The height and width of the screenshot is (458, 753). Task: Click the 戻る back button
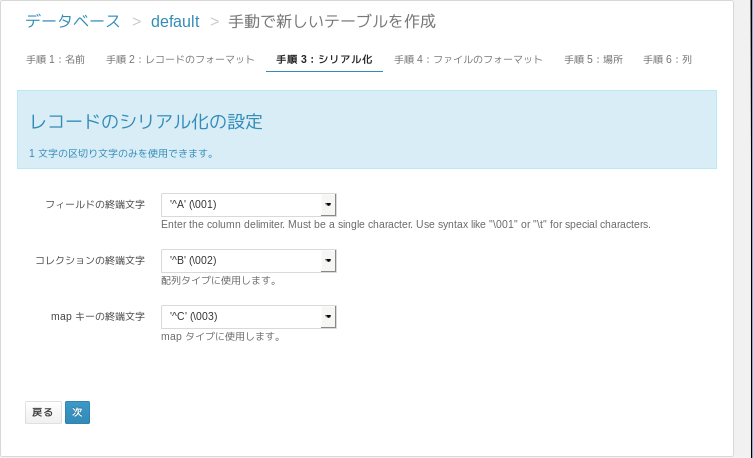tap(43, 412)
